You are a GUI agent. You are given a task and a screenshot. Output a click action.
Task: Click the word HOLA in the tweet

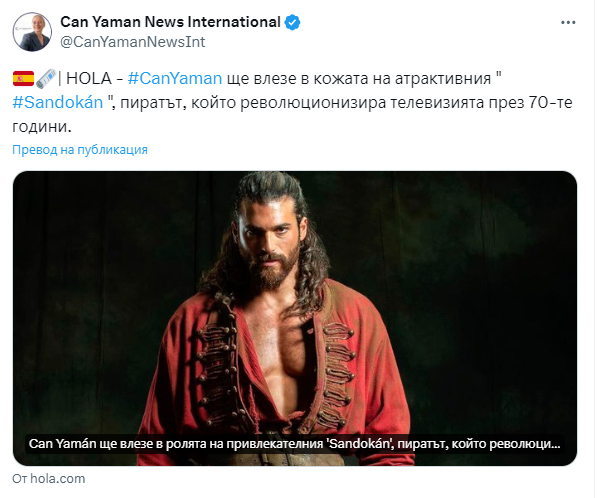(x=89, y=79)
